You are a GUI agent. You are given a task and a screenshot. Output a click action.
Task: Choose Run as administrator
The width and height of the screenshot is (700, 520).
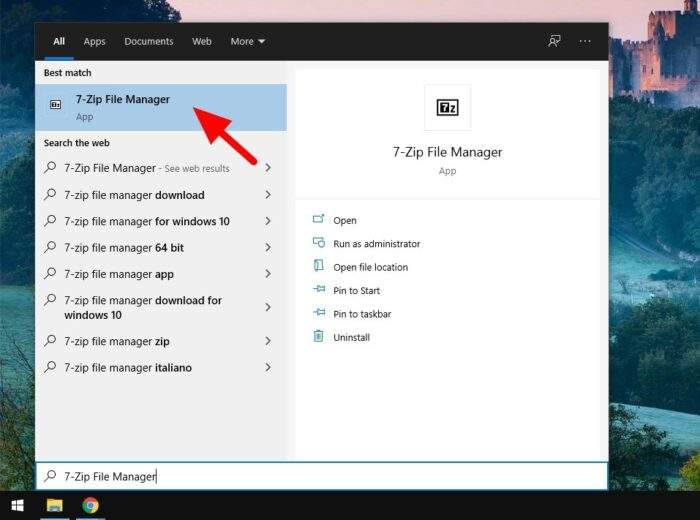[x=376, y=244]
